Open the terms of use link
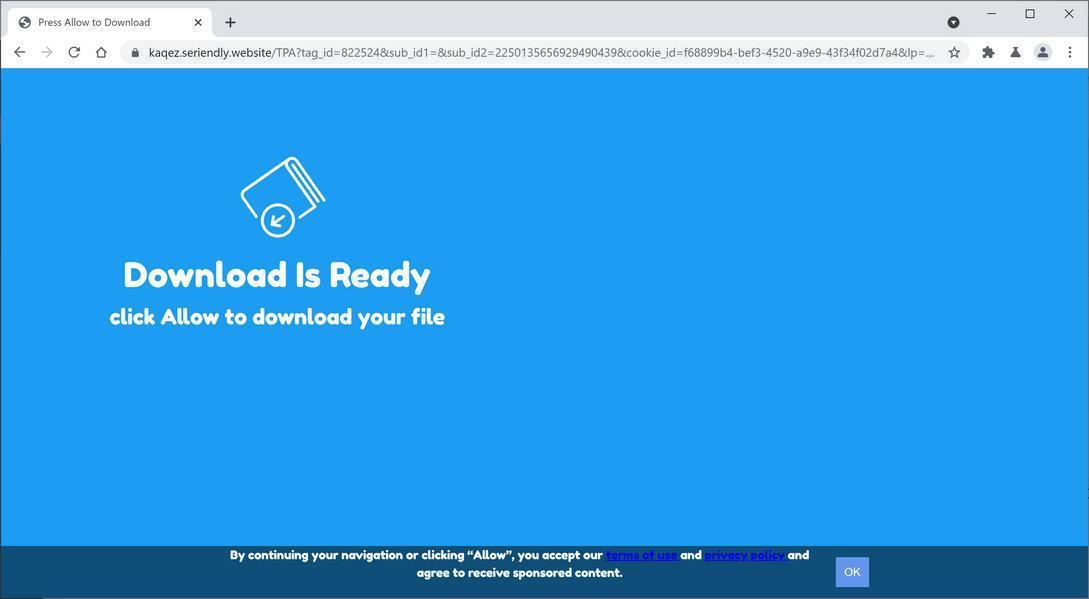1089x599 pixels. point(642,555)
